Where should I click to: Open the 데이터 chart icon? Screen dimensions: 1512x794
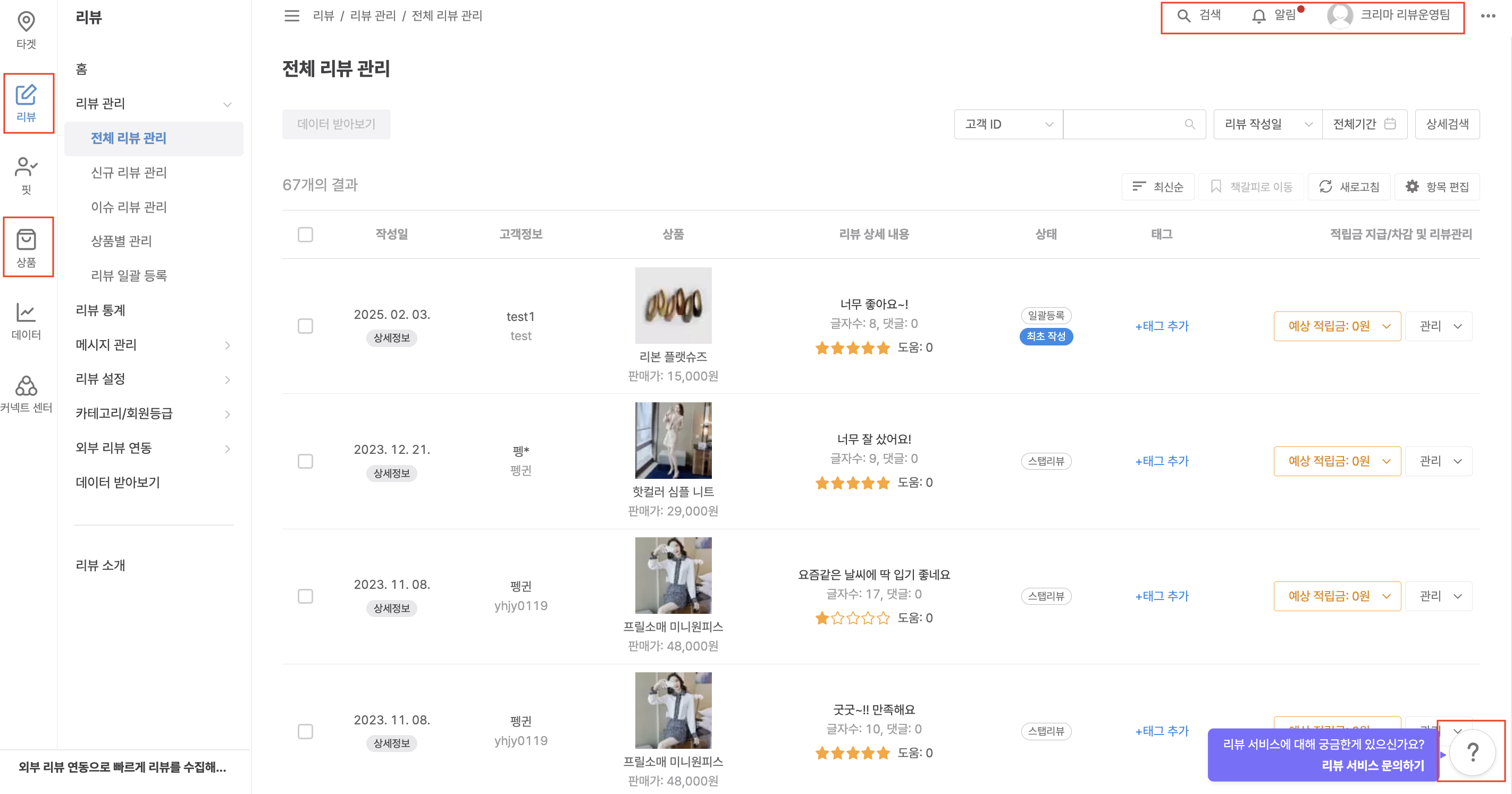click(x=26, y=320)
